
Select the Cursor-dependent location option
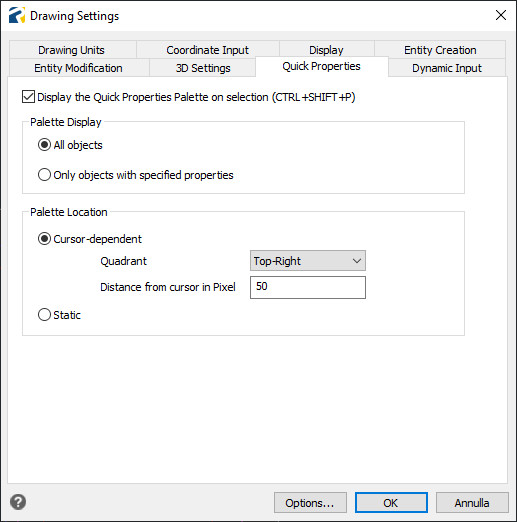tap(44, 239)
